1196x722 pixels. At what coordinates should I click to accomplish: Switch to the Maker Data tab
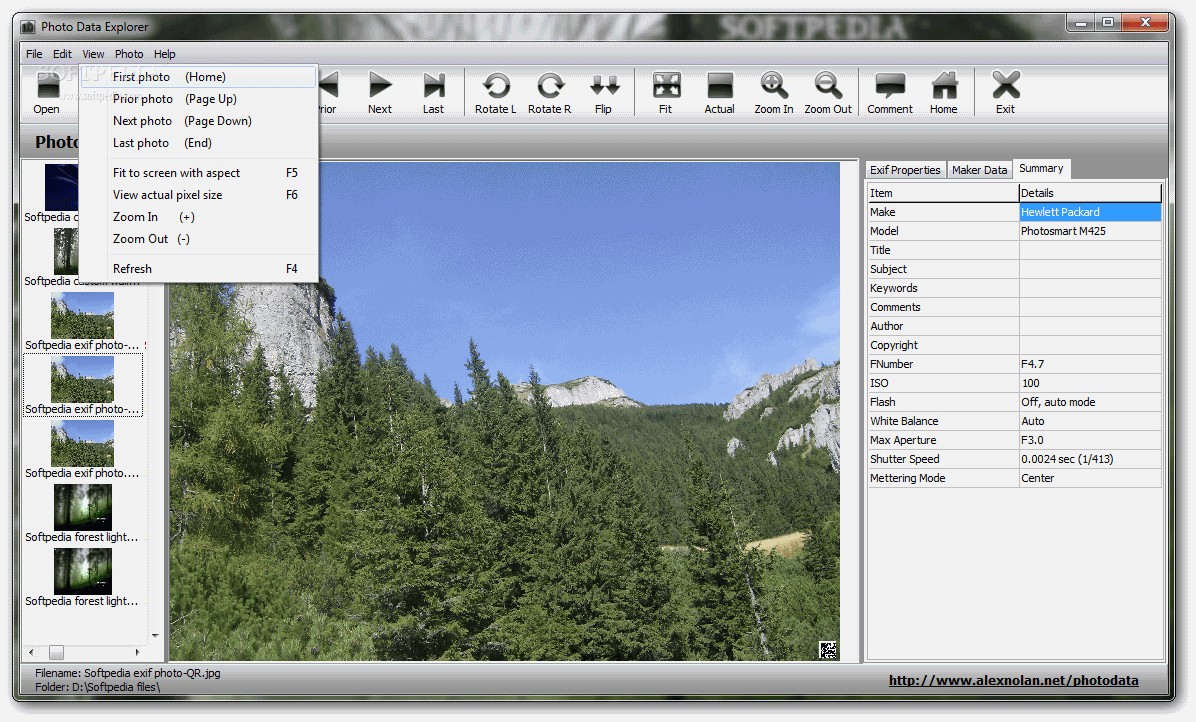click(x=979, y=170)
